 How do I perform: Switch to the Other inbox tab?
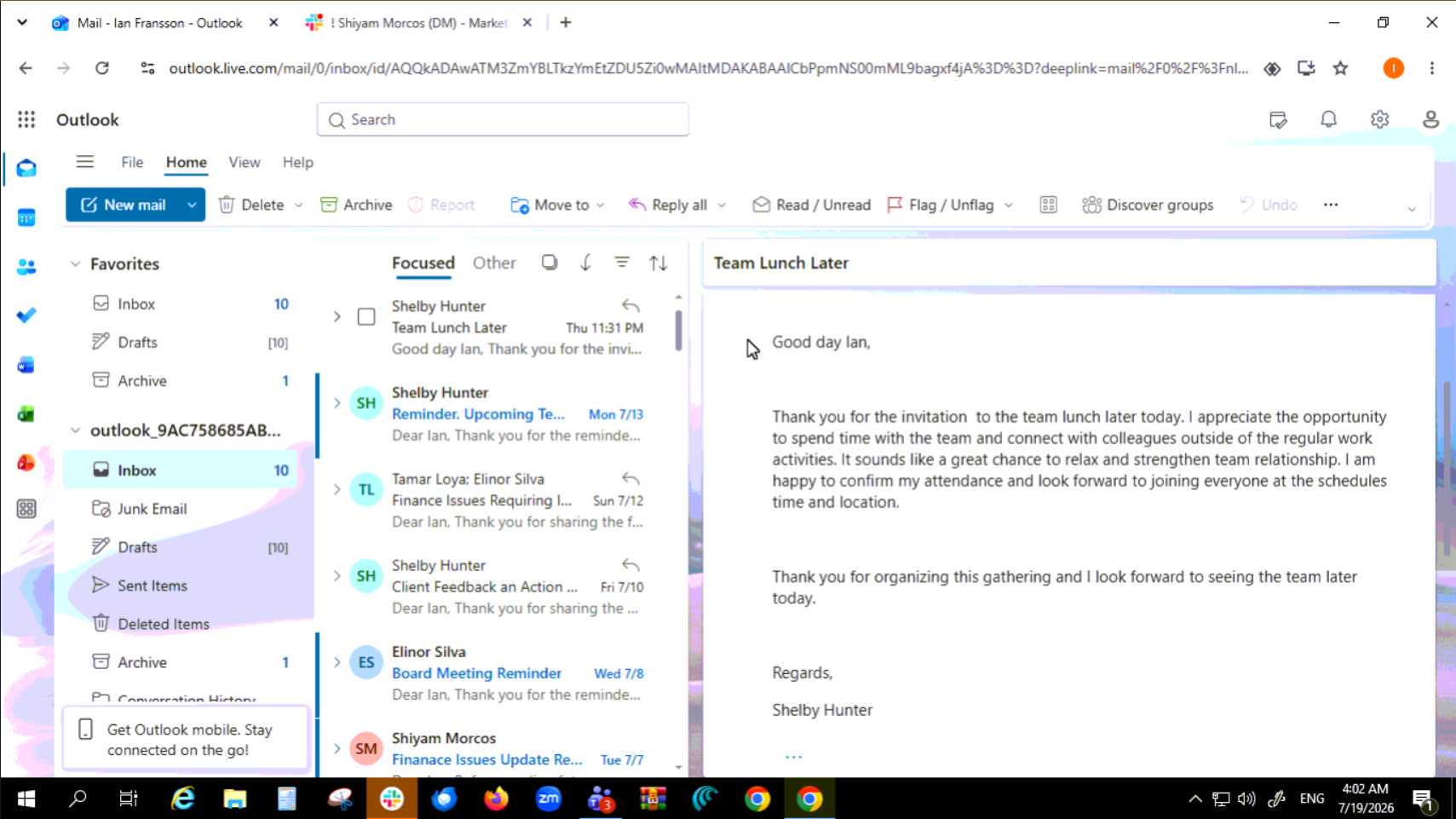pyautogui.click(x=494, y=262)
